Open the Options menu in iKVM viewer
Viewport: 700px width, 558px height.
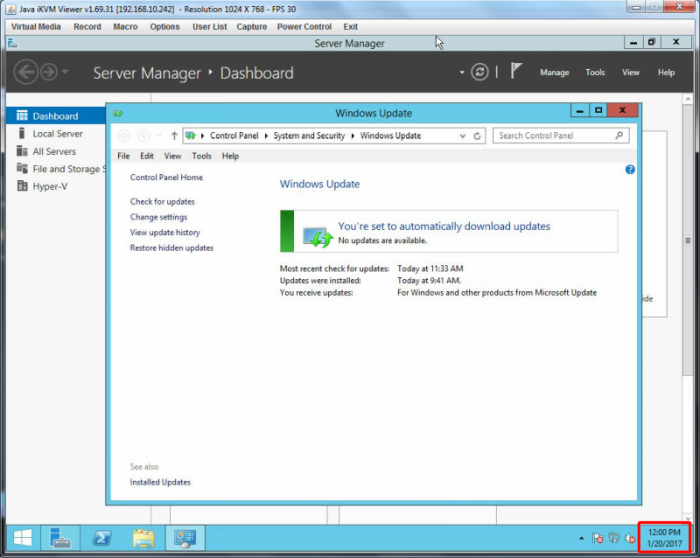(165, 27)
